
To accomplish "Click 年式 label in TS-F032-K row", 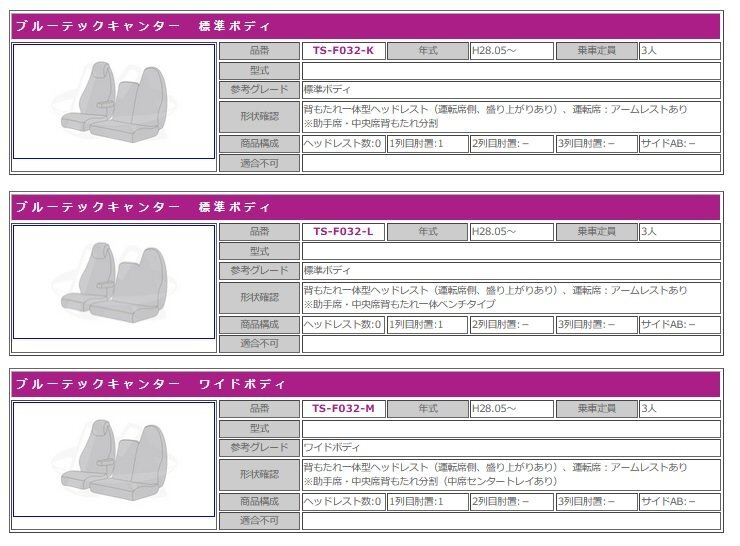I will [x=428, y=50].
